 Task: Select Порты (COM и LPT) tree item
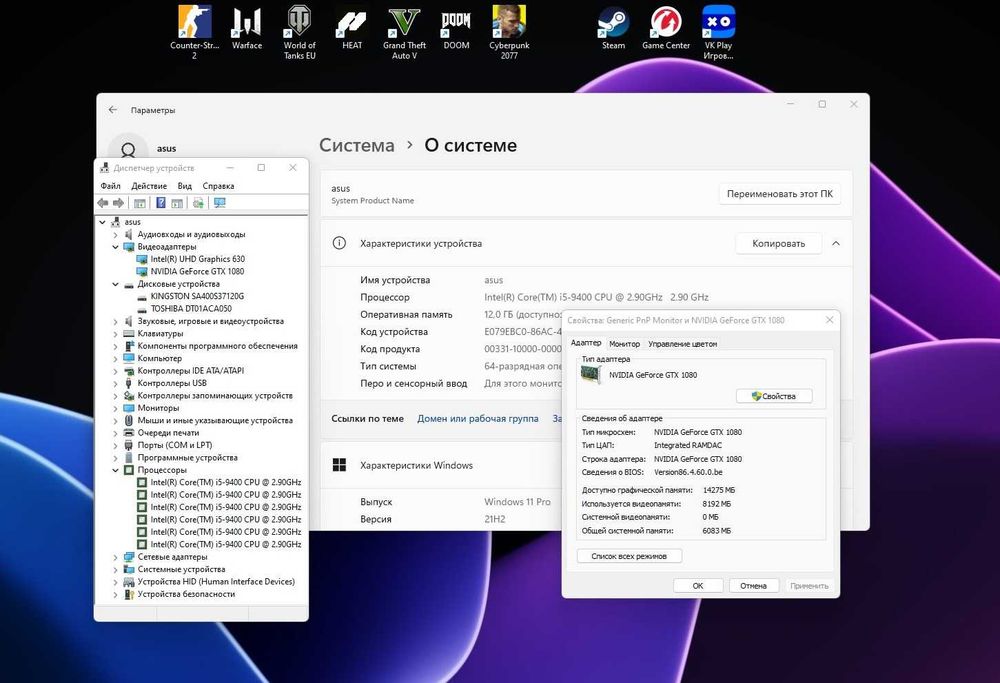pos(175,445)
